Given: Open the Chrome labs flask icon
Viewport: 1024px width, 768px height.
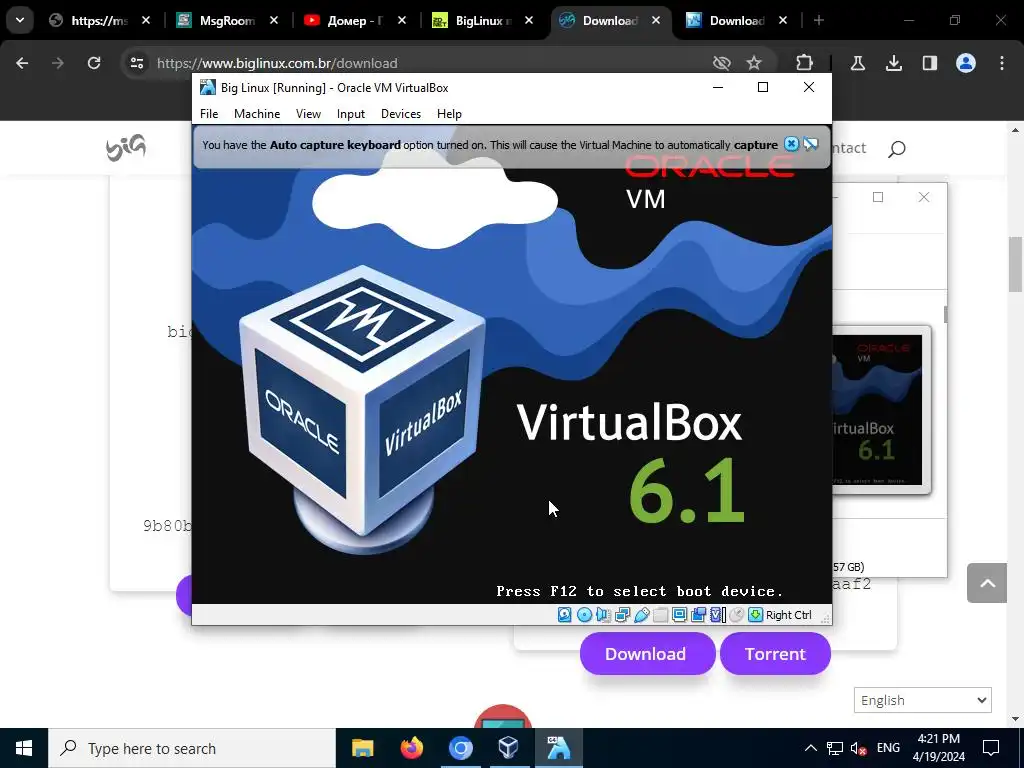Looking at the screenshot, I should pos(857,63).
